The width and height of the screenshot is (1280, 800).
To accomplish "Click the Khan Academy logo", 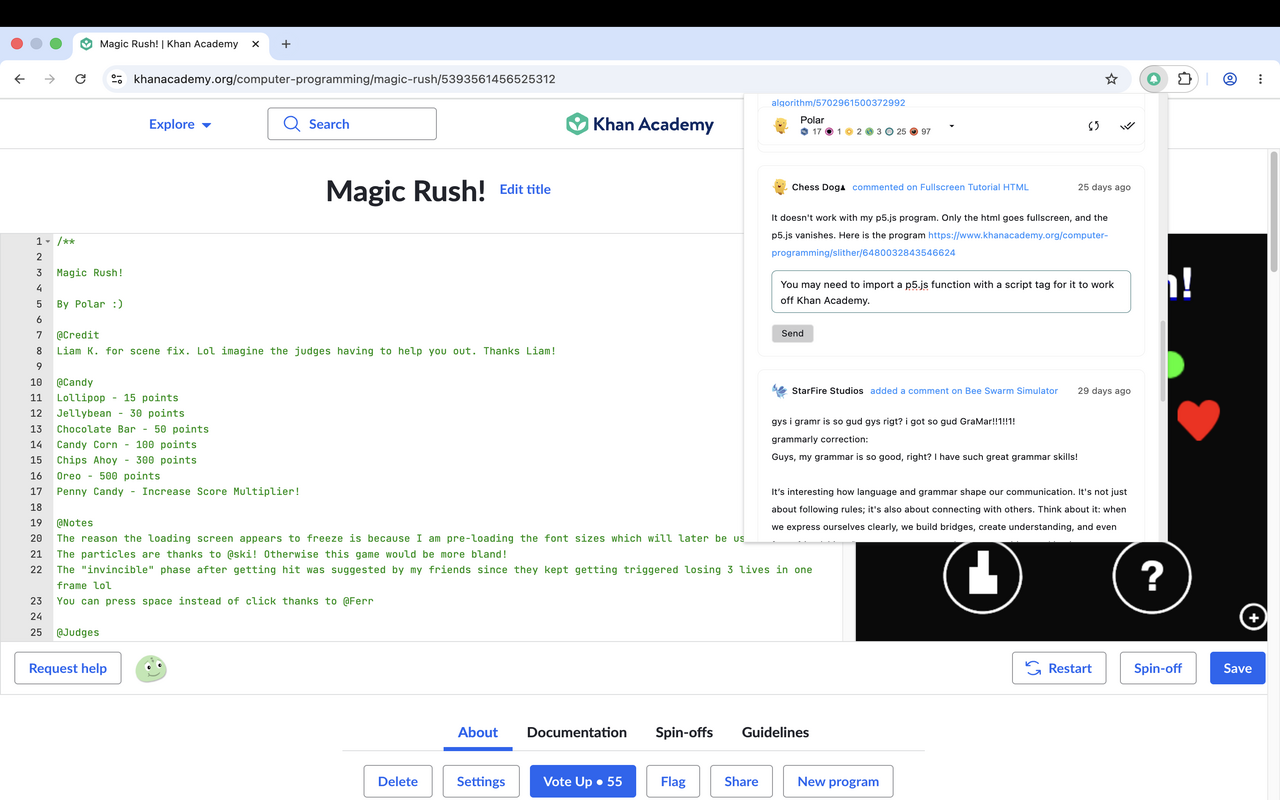I will coord(640,124).
